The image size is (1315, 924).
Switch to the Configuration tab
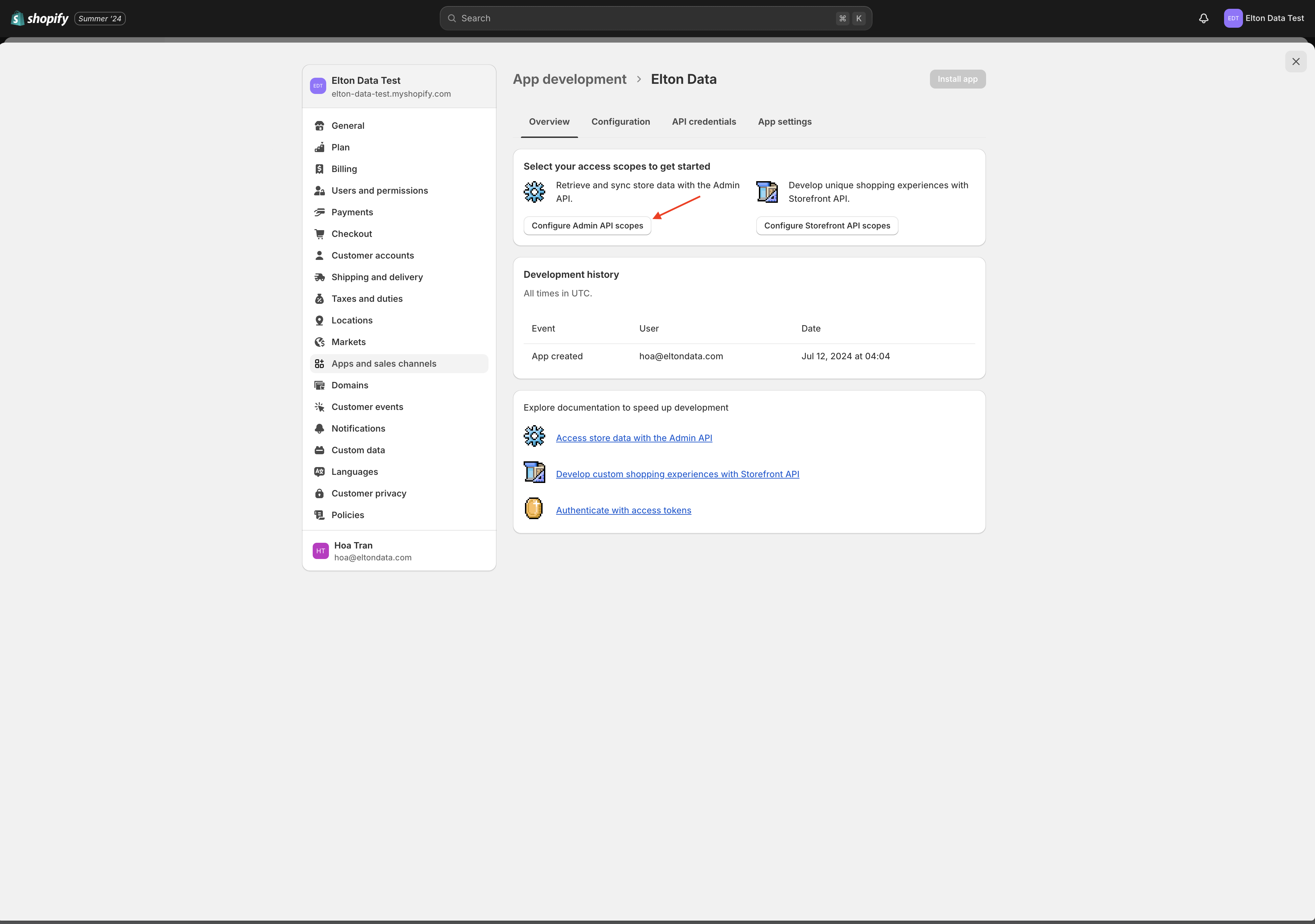621,121
